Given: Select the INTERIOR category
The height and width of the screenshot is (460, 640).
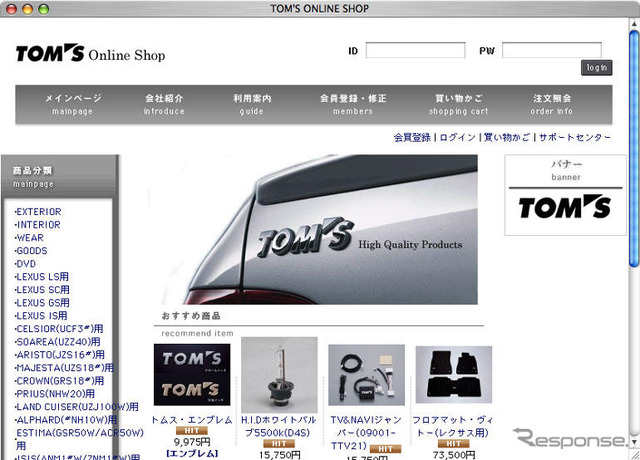Looking at the screenshot, I should coord(38,225).
